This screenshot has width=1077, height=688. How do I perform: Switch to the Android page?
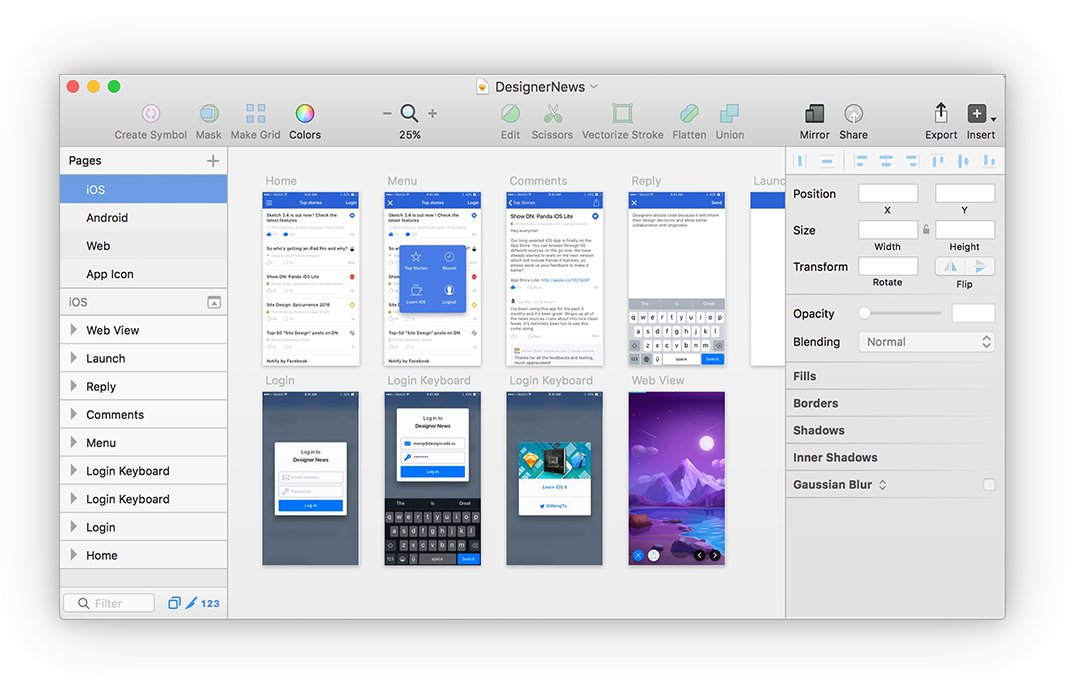144,218
